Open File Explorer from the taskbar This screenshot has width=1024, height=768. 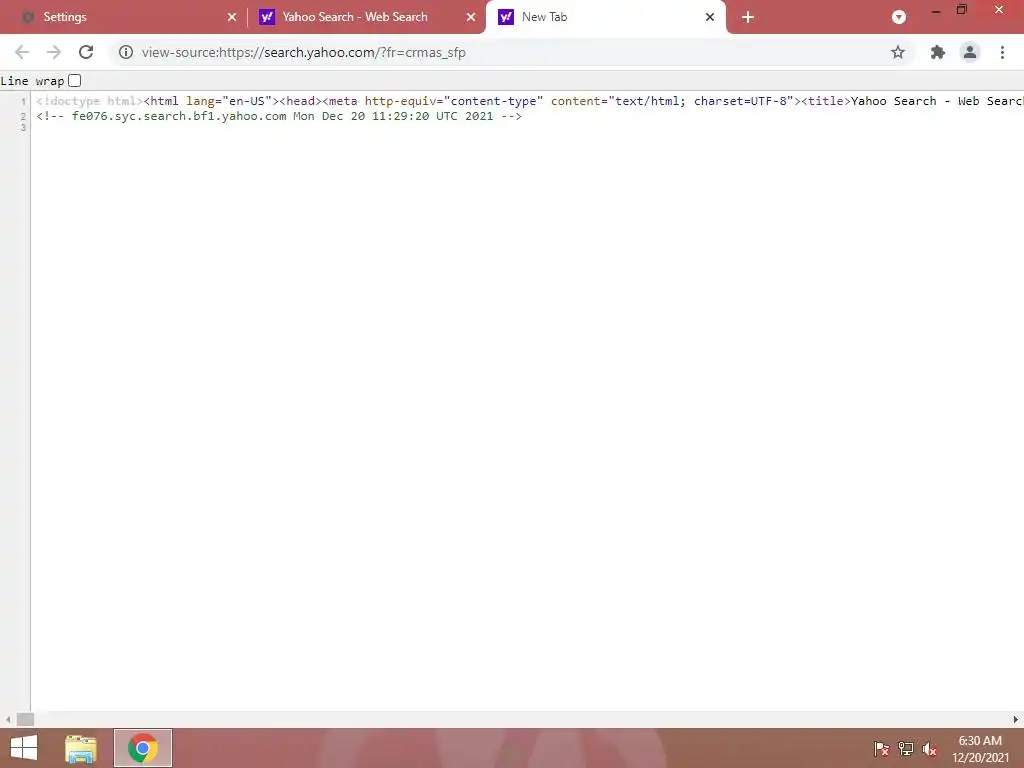tap(81, 748)
